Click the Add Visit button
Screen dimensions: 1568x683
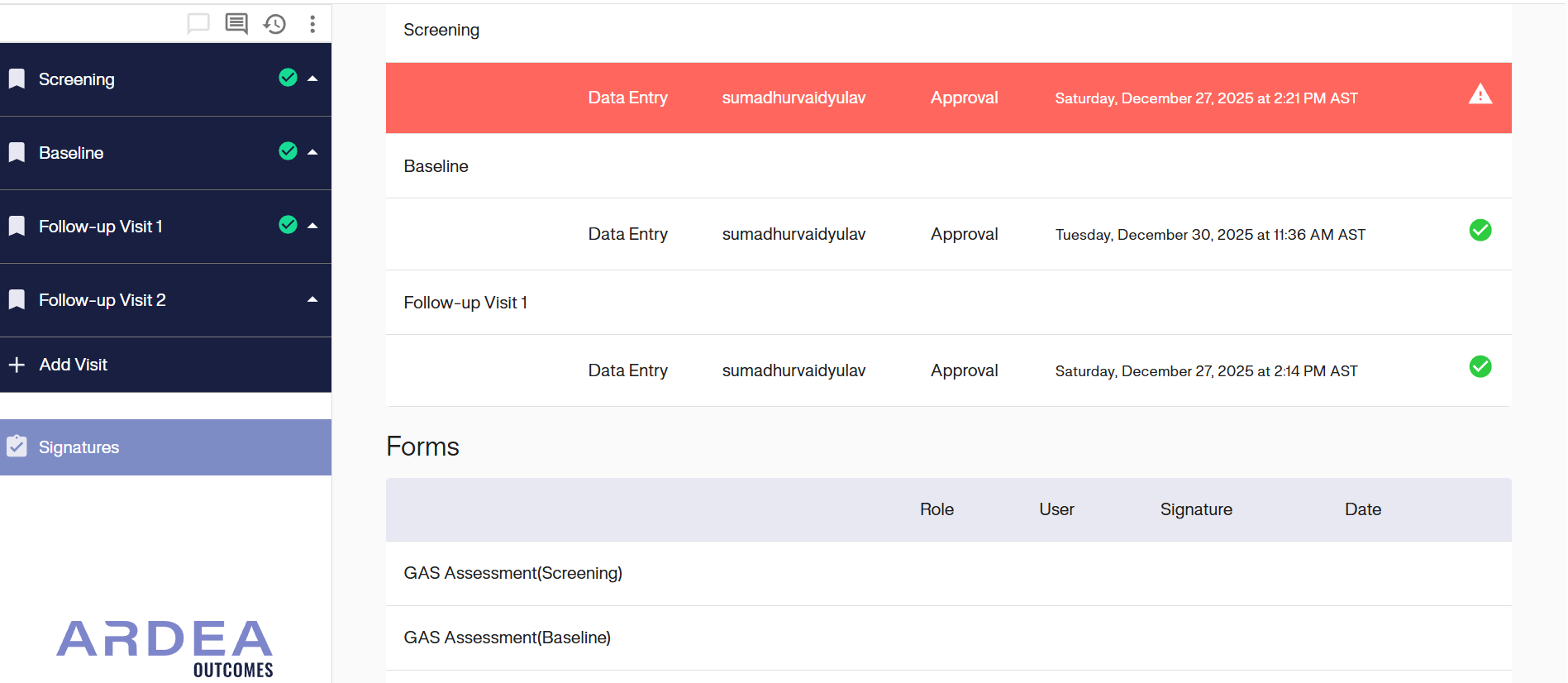click(x=165, y=365)
